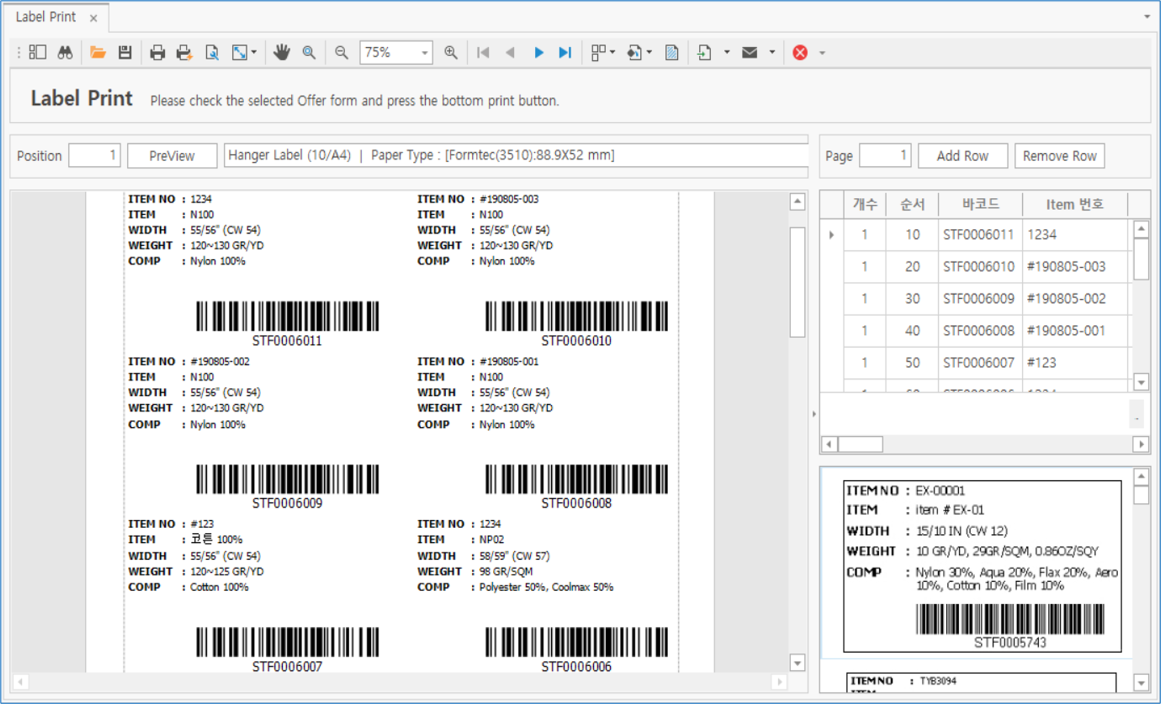Viewport: 1161px width, 704px height.
Task: Click the Add Row button
Action: pyautogui.click(x=962, y=156)
